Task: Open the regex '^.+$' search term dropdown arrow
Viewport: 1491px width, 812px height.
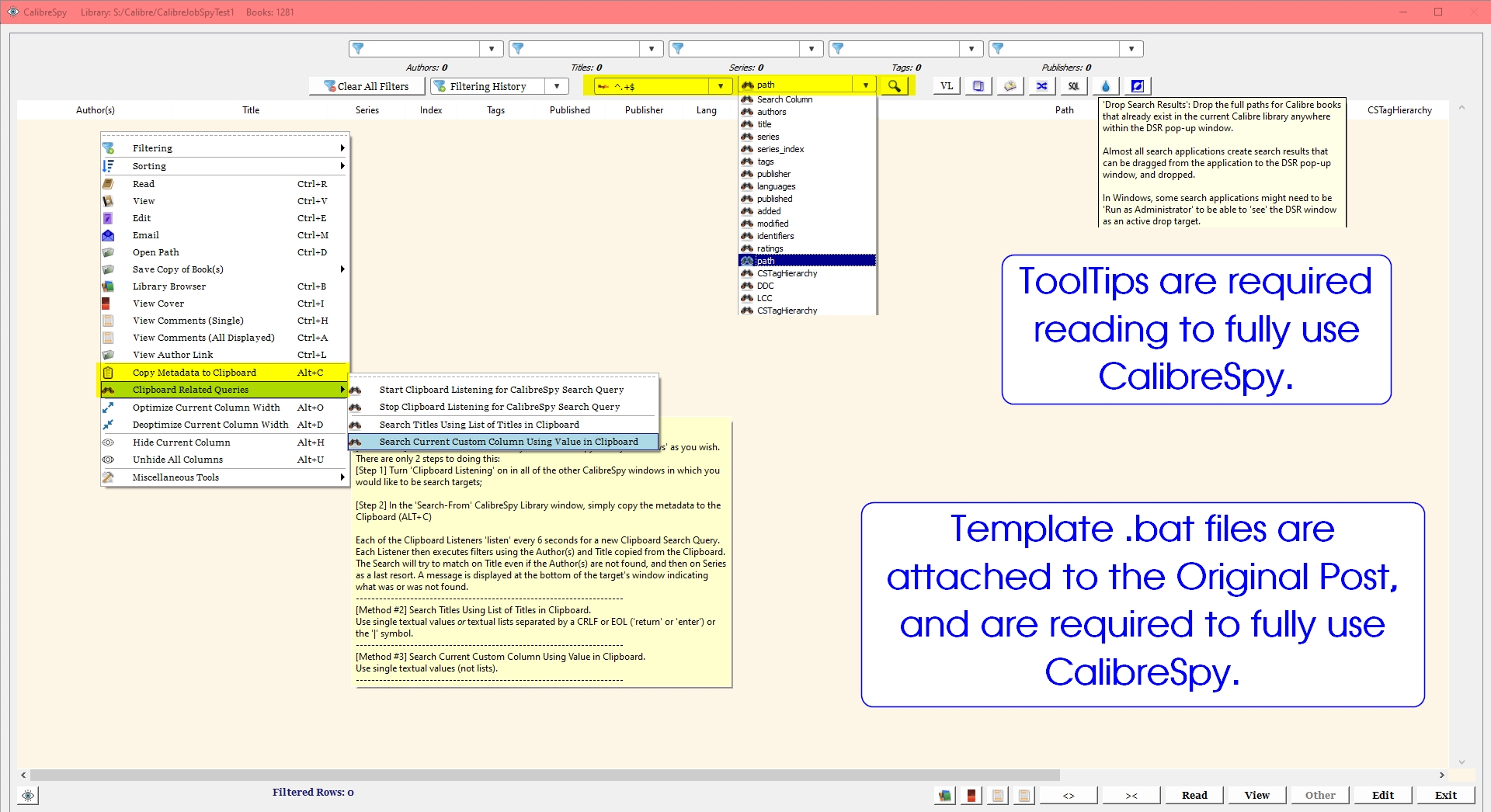Action: [721, 86]
